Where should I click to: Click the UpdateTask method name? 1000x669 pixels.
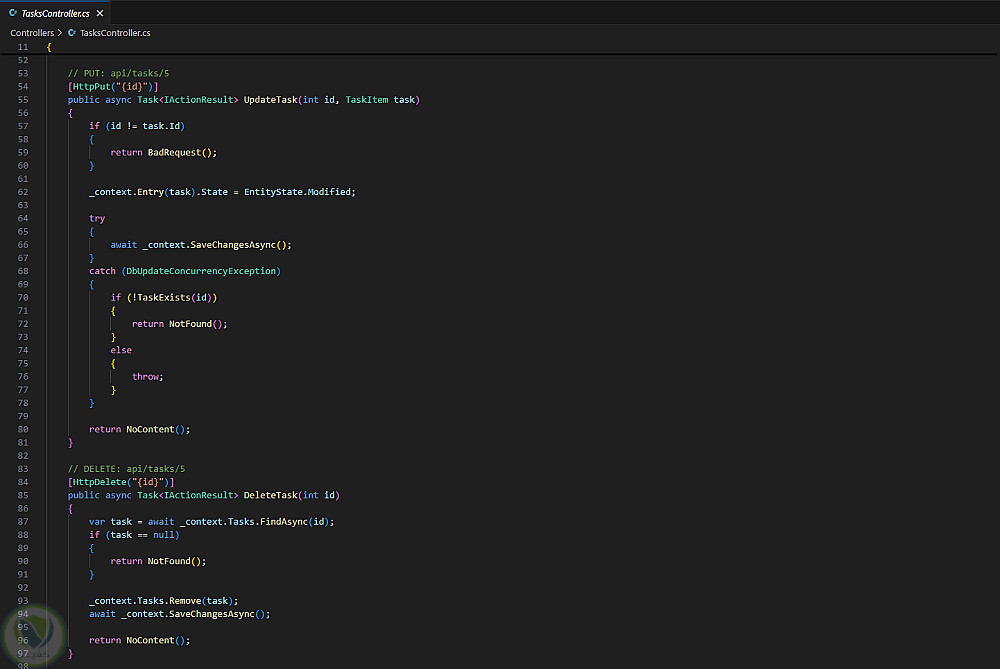point(270,99)
